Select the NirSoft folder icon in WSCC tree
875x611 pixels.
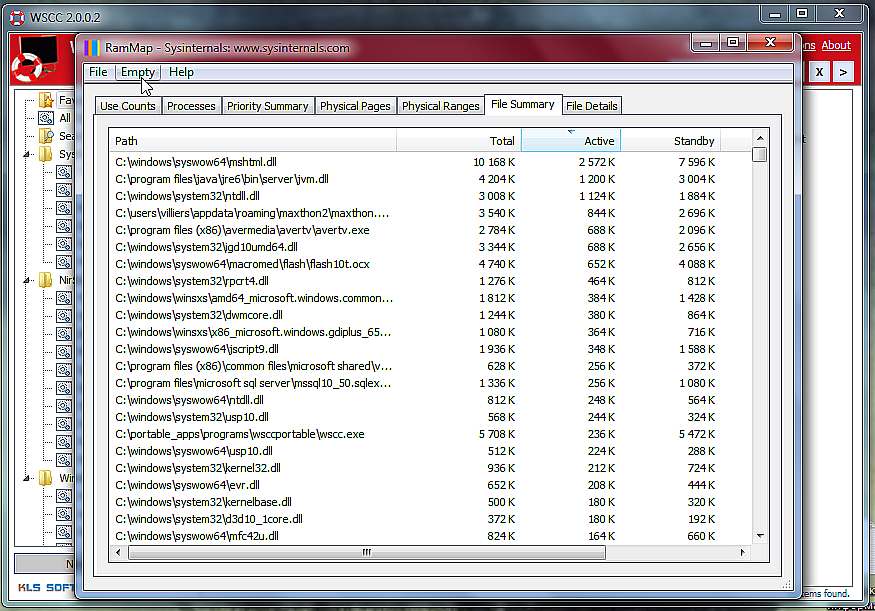46,280
